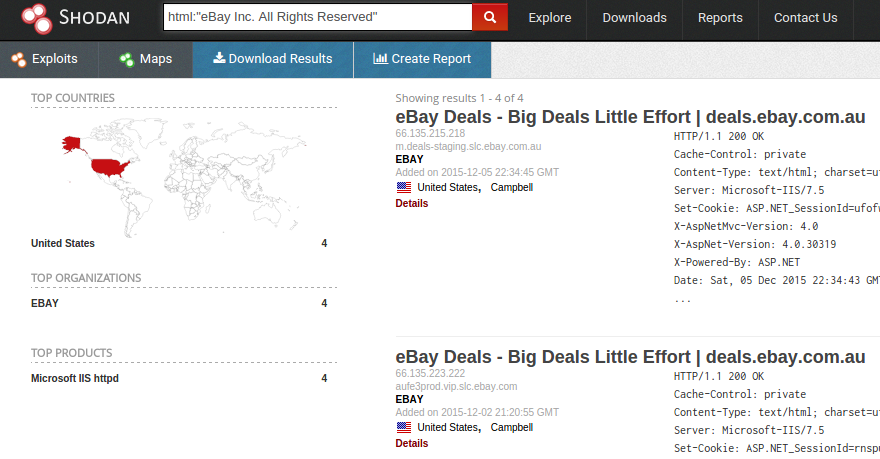Click the Shodan logo icon
This screenshot has width=880, height=459.
tap(36, 18)
